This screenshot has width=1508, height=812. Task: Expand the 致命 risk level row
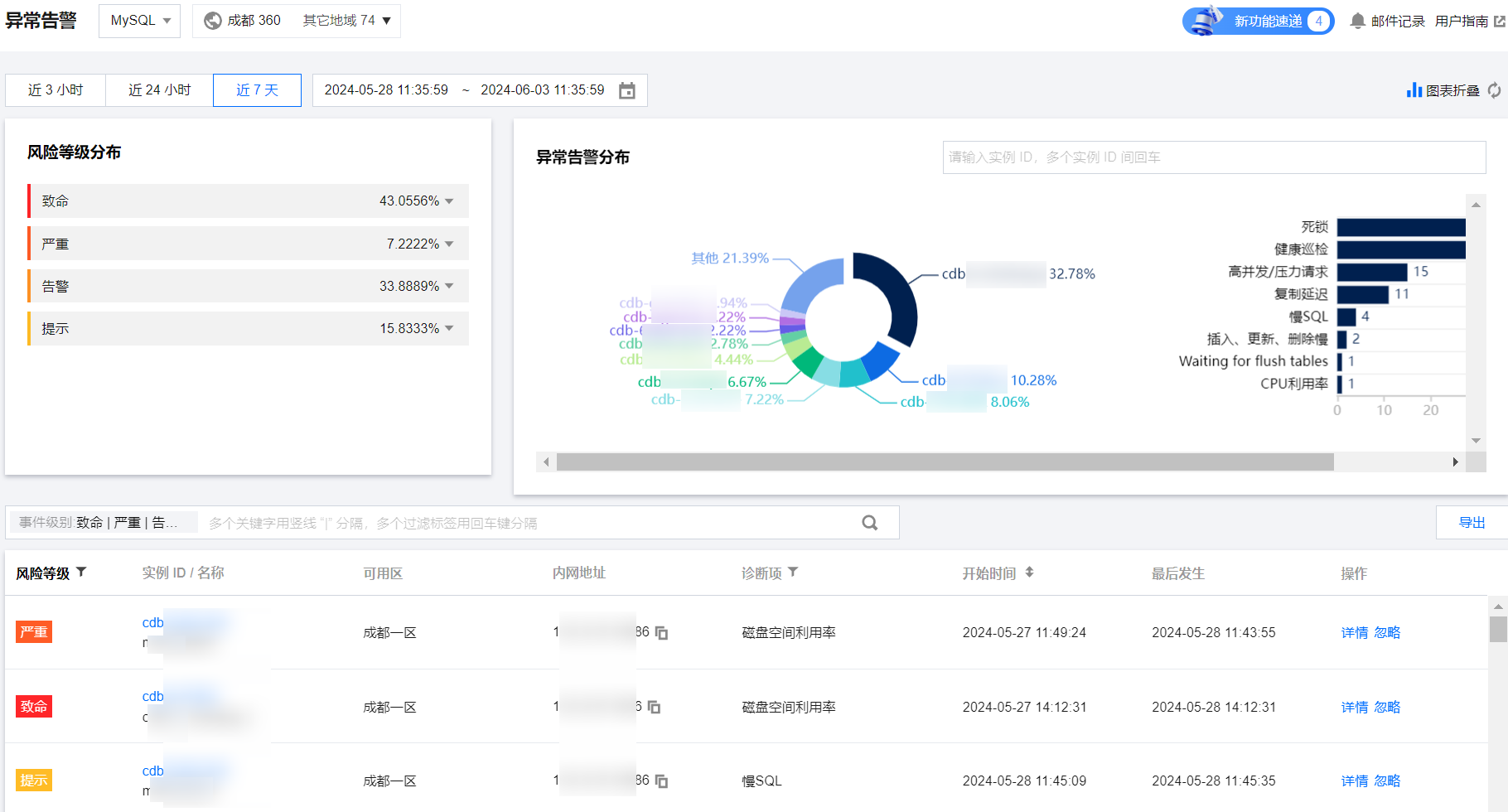click(x=449, y=201)
